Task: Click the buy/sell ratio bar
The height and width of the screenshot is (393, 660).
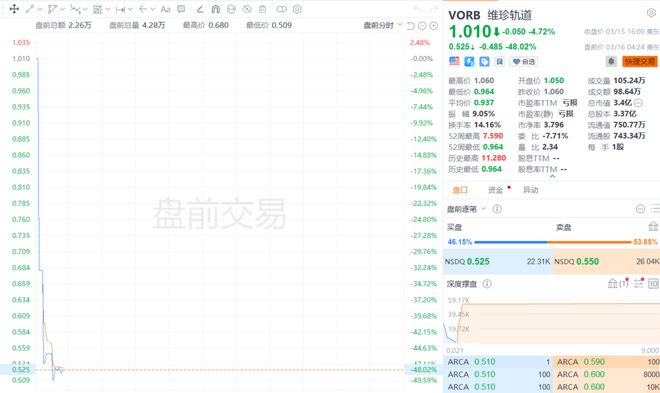Action: (x=552, y=242)
